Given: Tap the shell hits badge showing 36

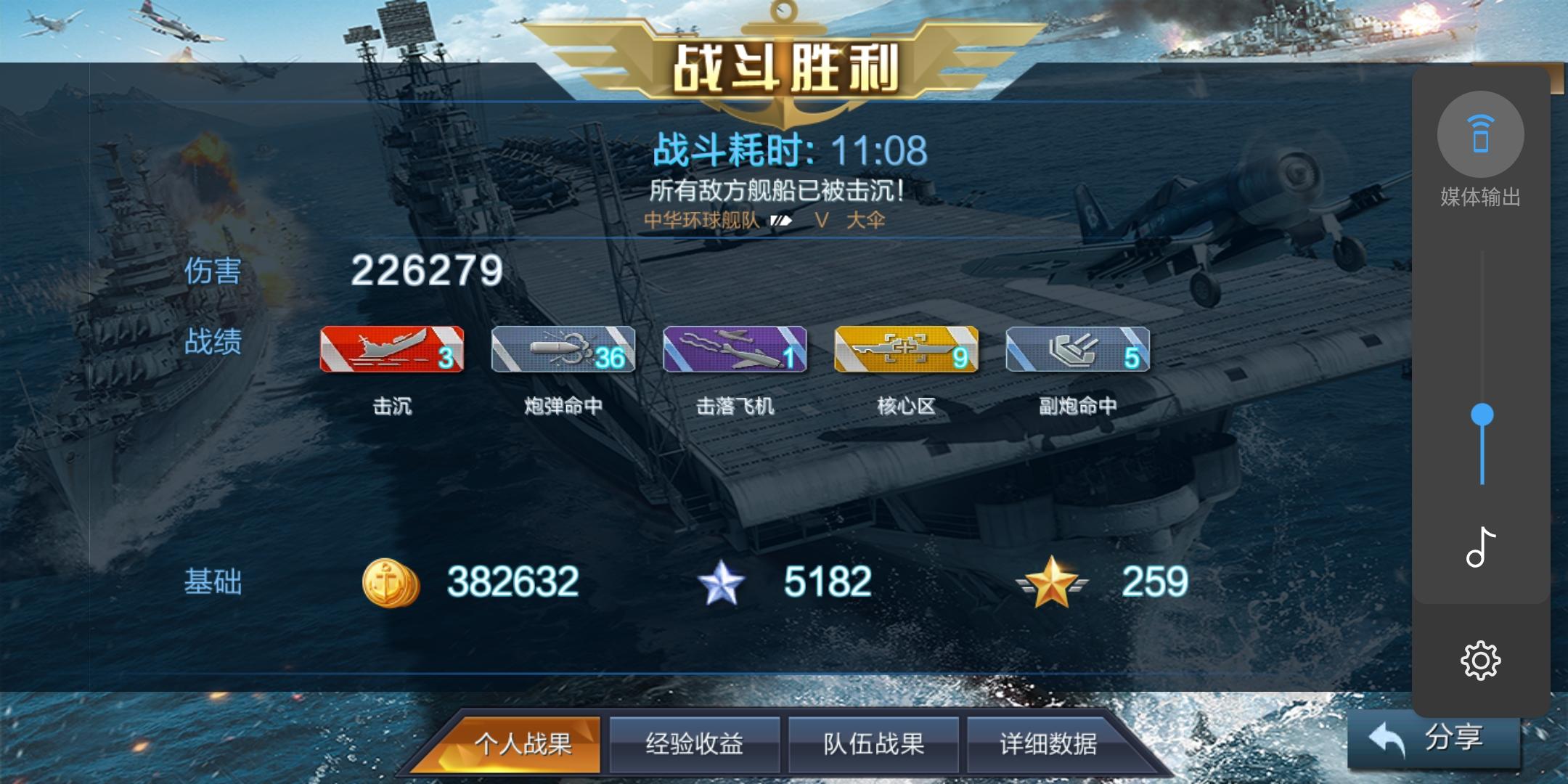Looking at the screenshot, I should [563, 349].
